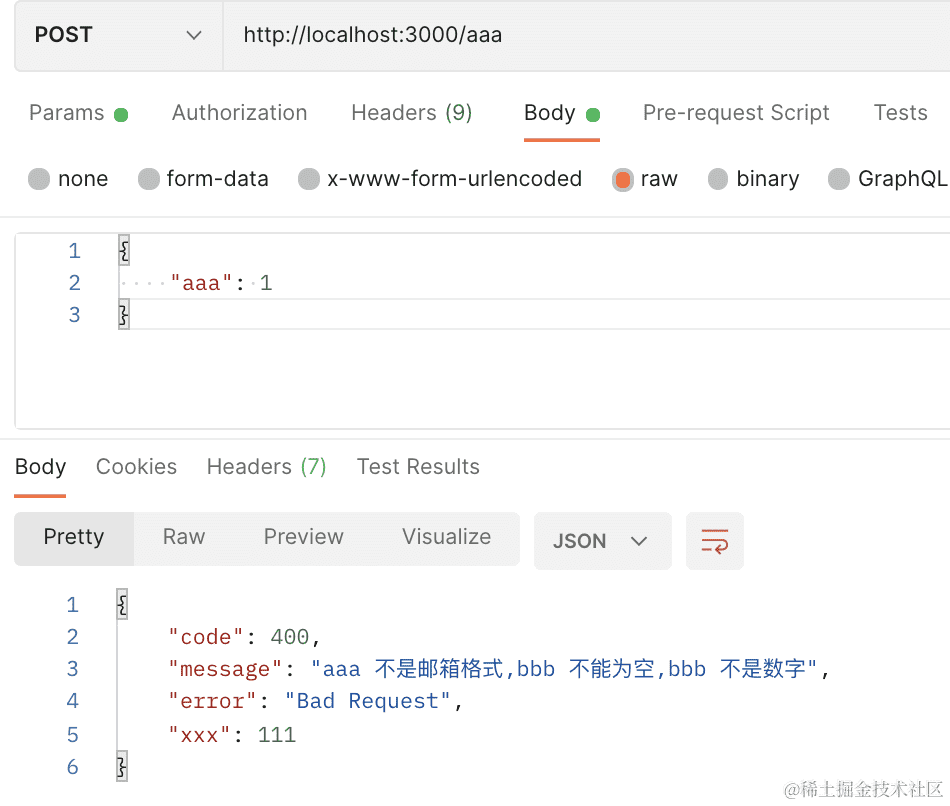Open response Headers (7) tab

tap(266, 467)
